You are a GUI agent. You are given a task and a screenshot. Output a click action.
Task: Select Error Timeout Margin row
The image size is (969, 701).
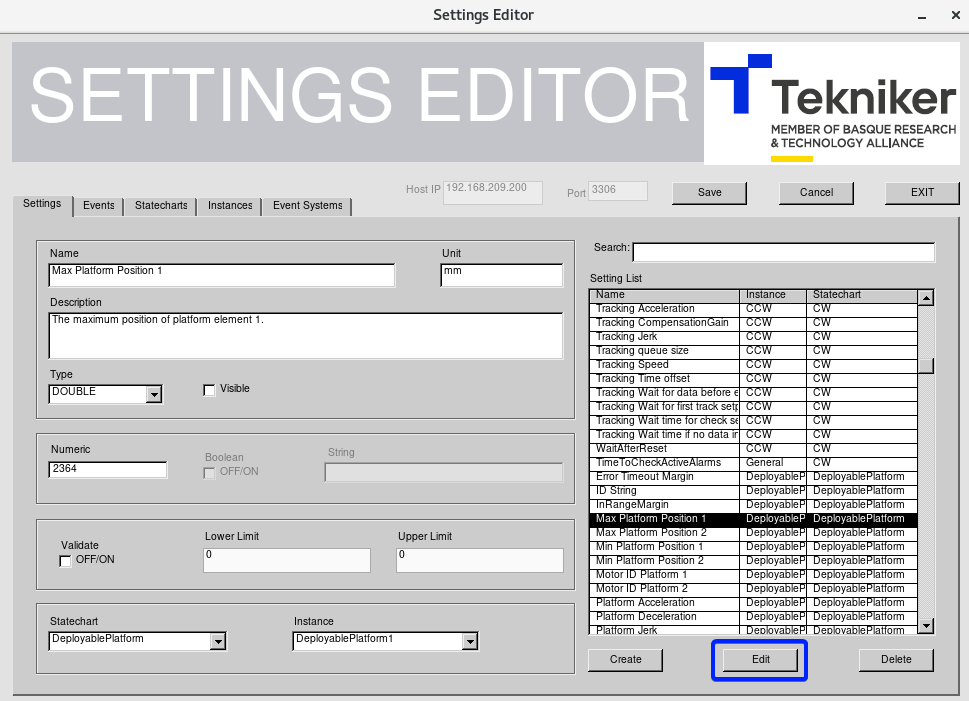(x=753, y=477)
